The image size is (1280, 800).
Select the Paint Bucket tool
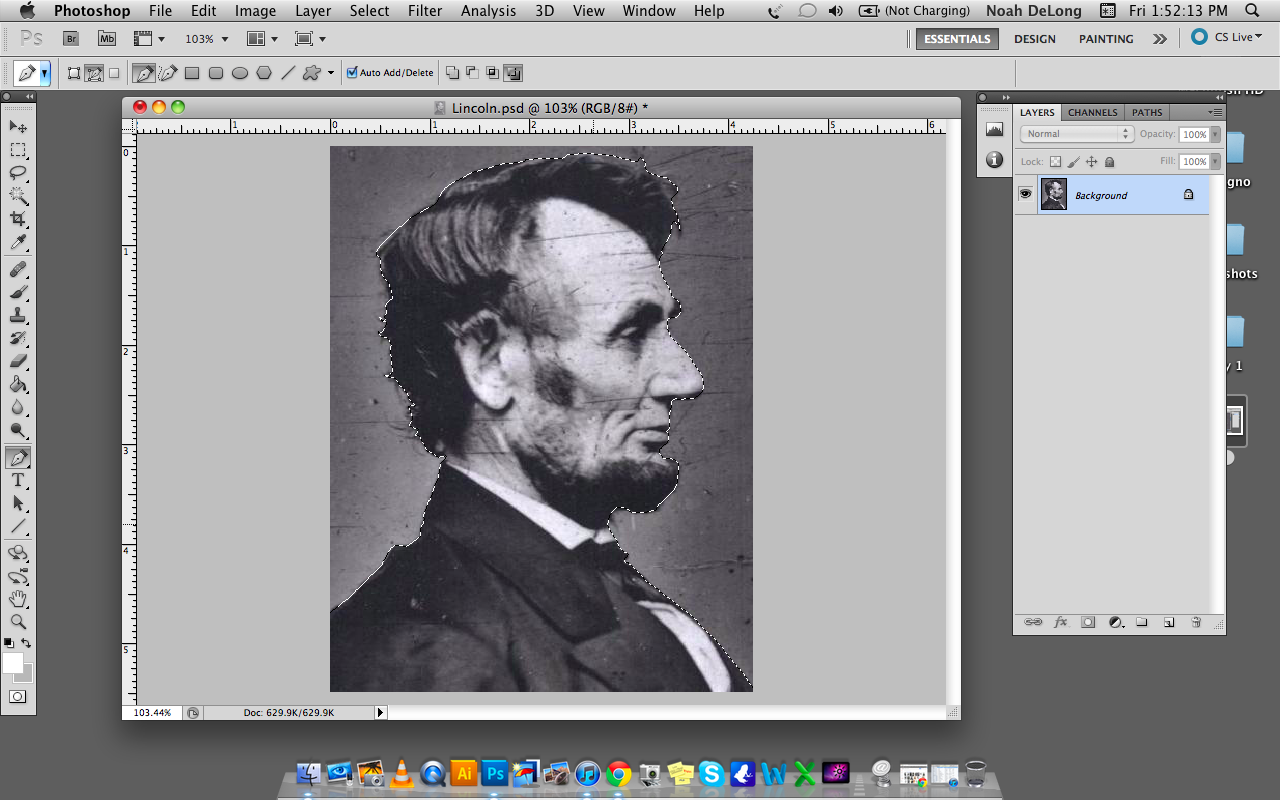18,385
